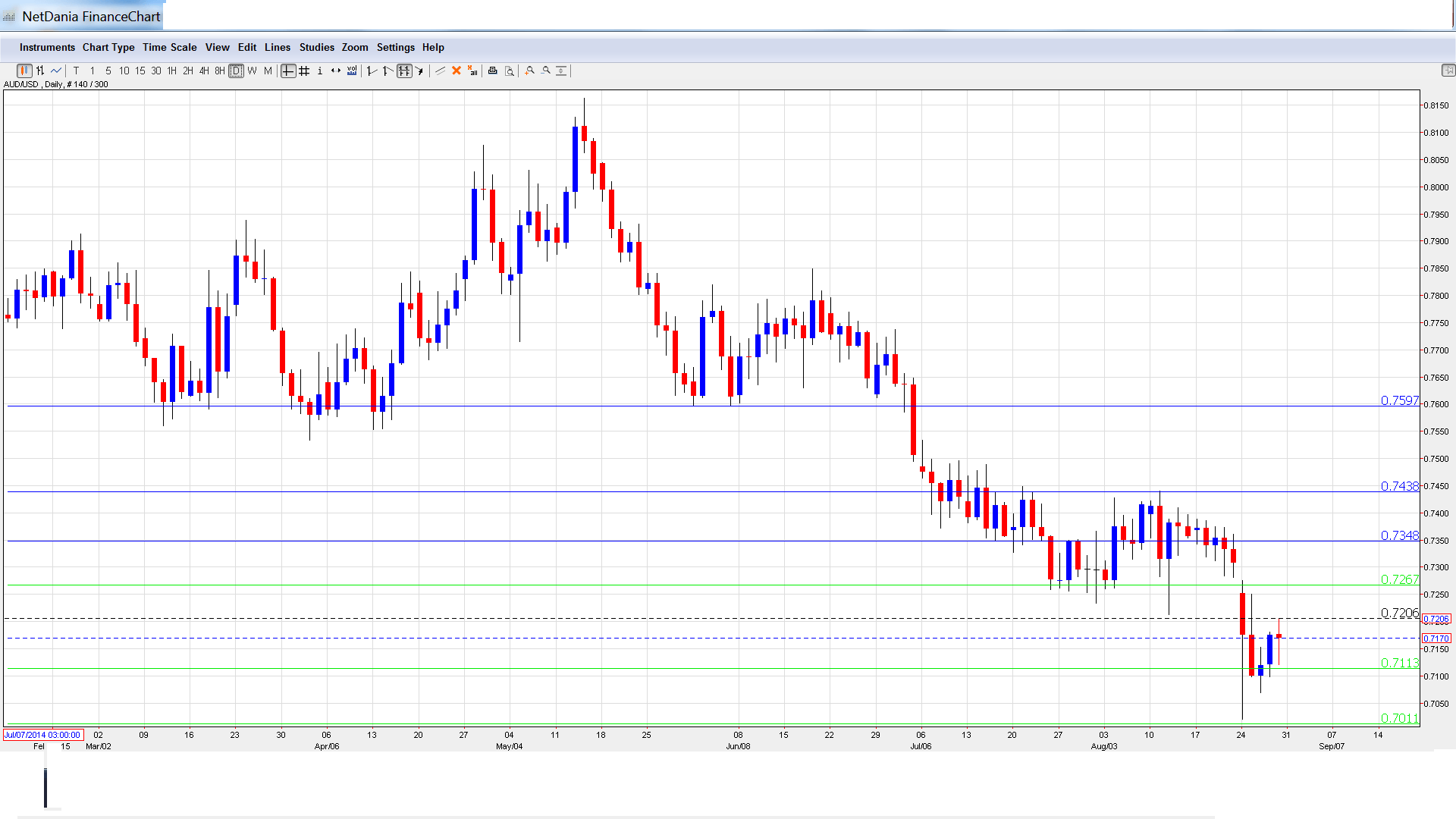
Task: Open the Chart Type menu
Action: click(108, 47)
